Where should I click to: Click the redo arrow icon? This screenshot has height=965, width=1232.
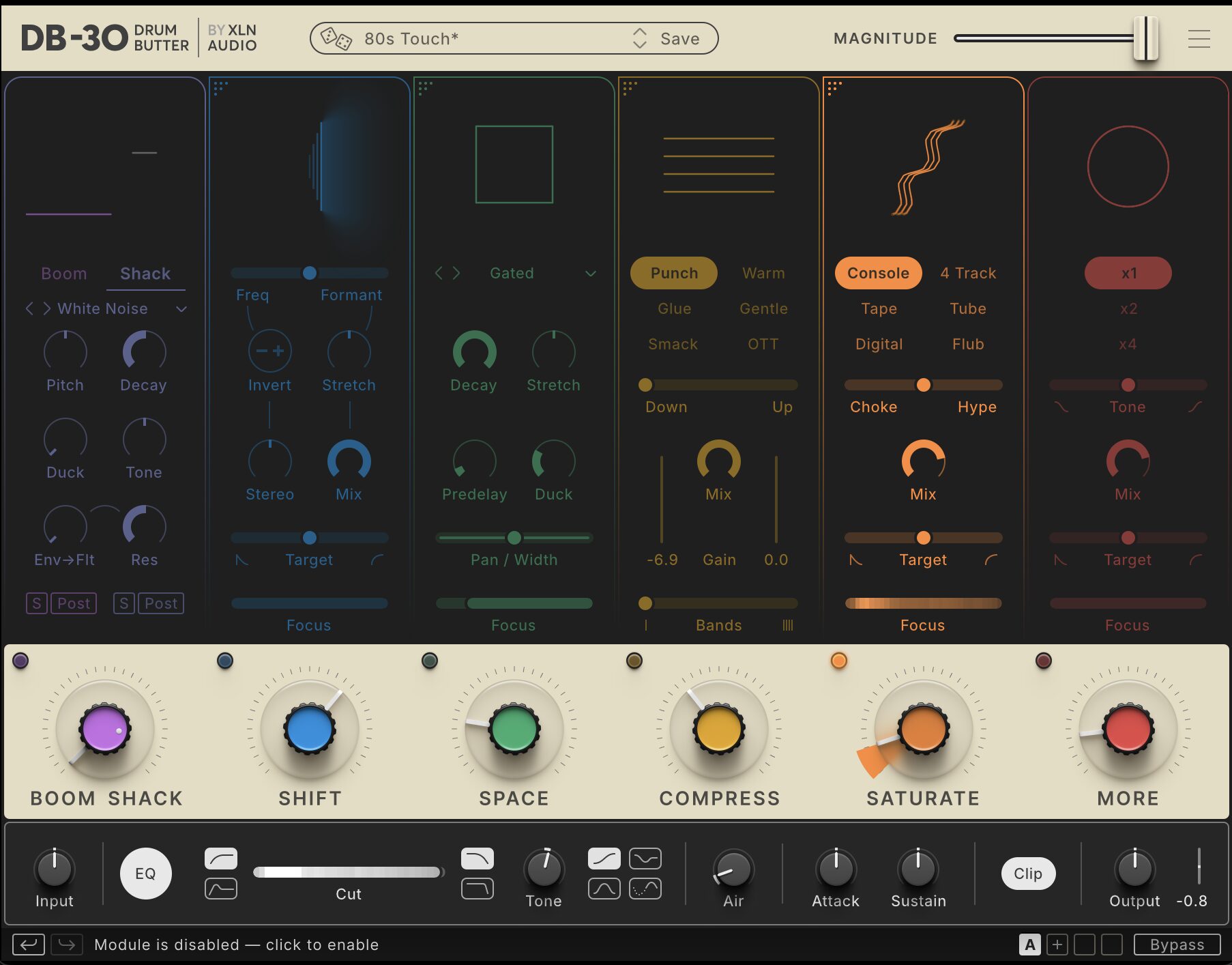pos(67,945)
